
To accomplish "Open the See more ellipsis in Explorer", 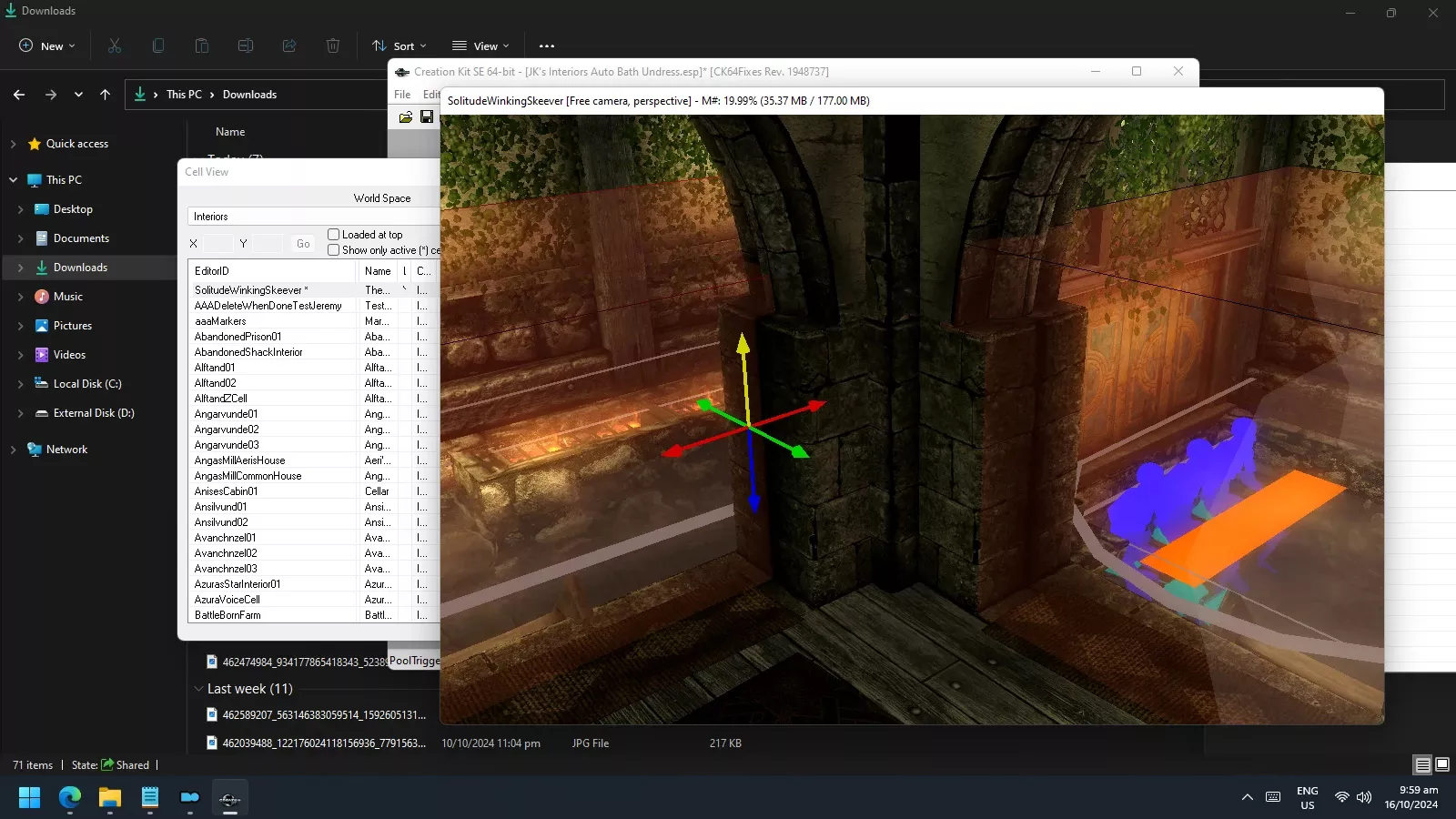I will pos(547,45).
